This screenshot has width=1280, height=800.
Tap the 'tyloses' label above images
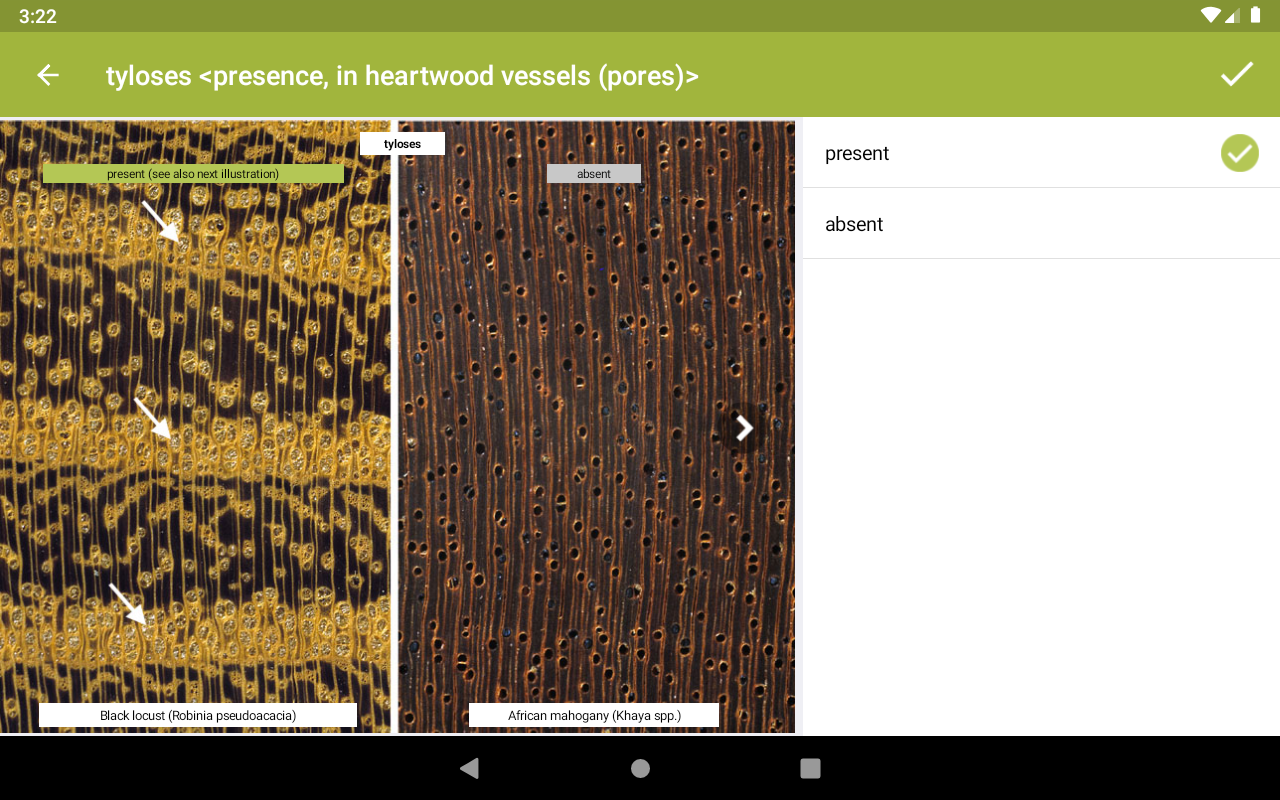402,144
